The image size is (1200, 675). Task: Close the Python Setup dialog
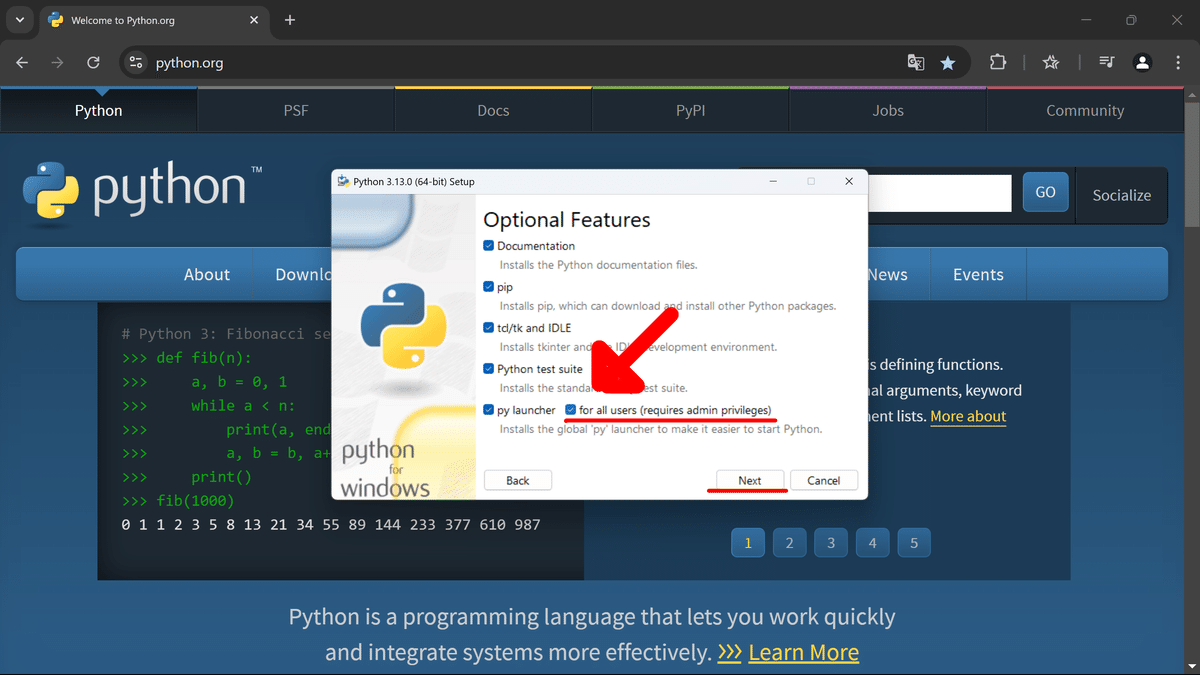point(849,182)
